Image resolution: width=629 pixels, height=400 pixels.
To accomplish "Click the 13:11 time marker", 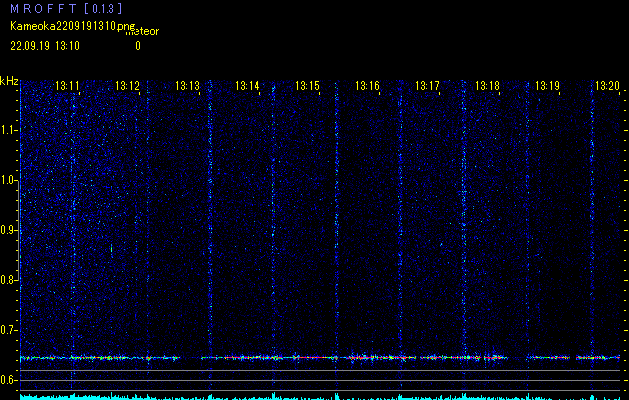I will point(67,86).
